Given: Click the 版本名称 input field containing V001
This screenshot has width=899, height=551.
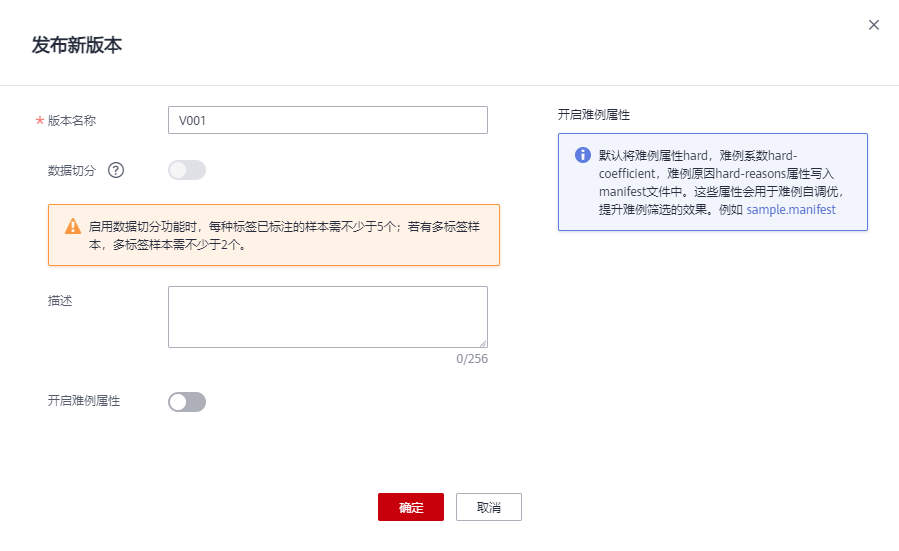Looking at the screenshot, I should (x=327, y=120).
